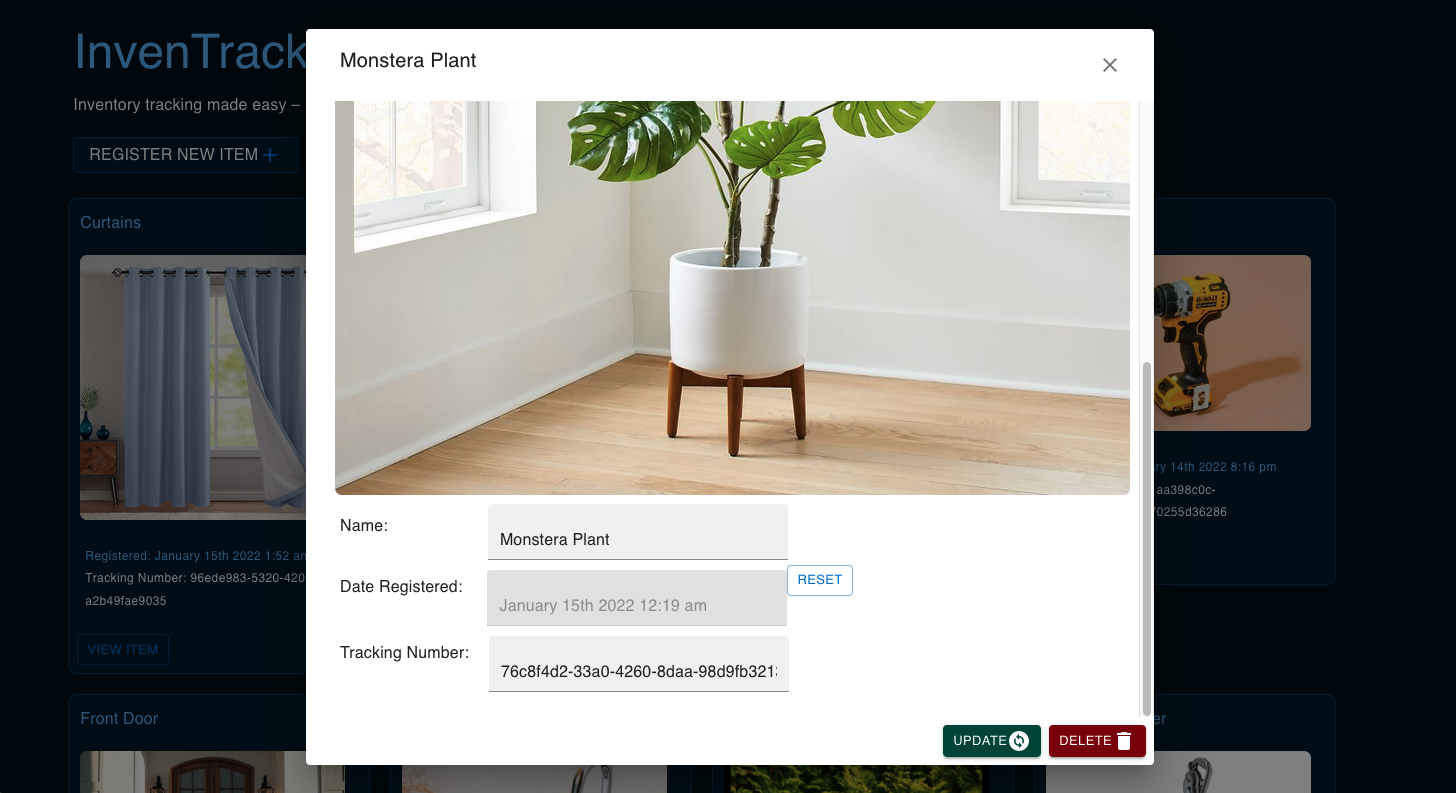View Item for Curtains card

click(x=123, y=649)
